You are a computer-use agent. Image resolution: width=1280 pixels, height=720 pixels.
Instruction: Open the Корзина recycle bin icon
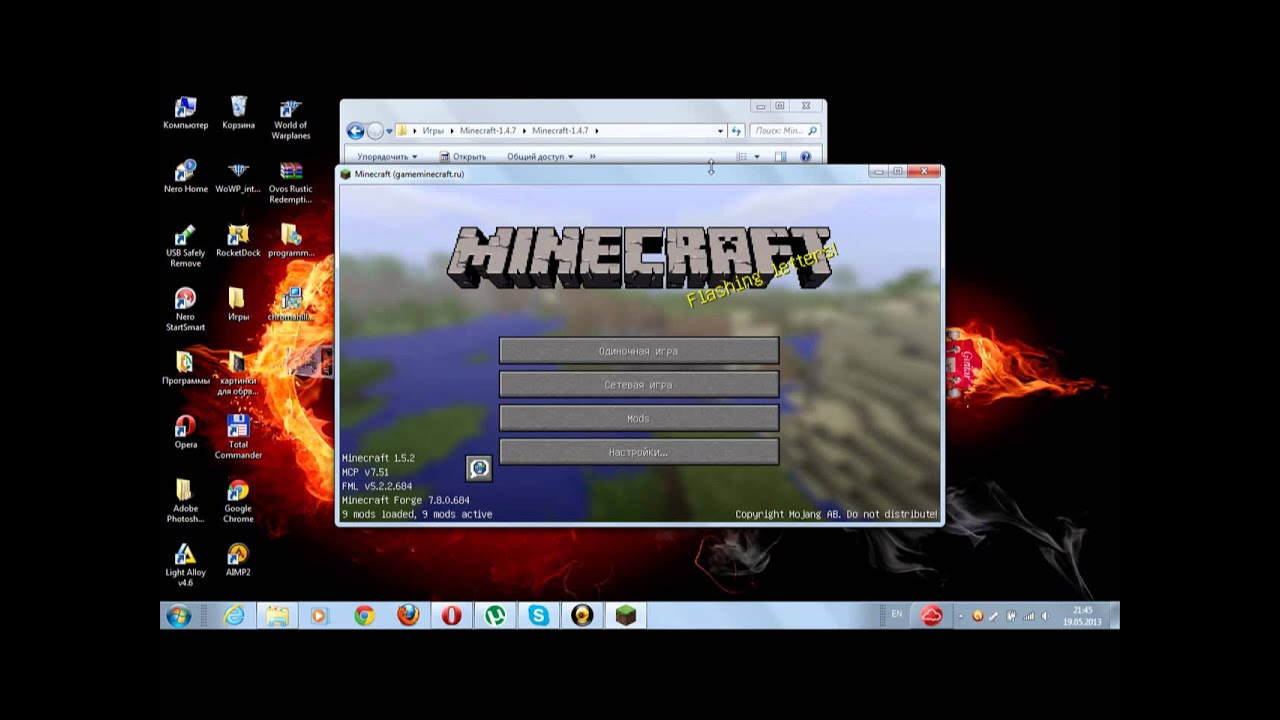tap(238, 113)
